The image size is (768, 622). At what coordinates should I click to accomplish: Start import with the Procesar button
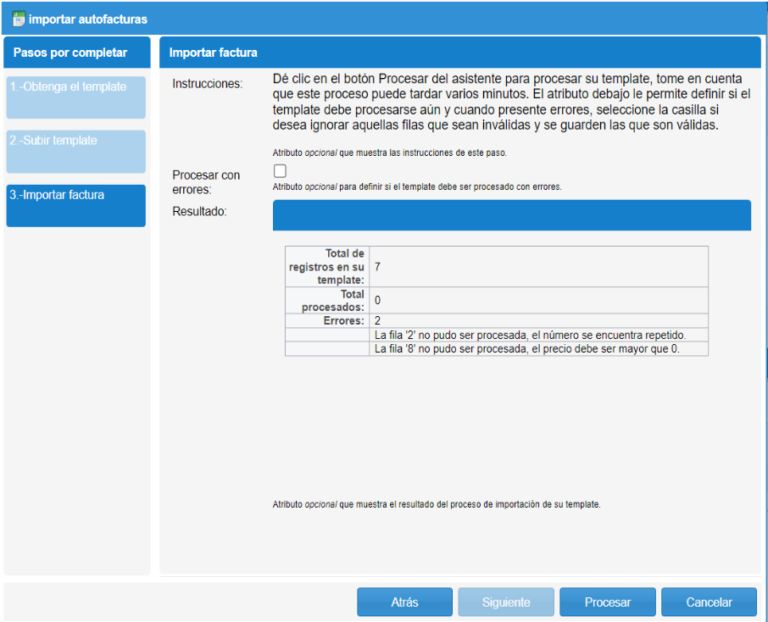(x=607, y=602)
